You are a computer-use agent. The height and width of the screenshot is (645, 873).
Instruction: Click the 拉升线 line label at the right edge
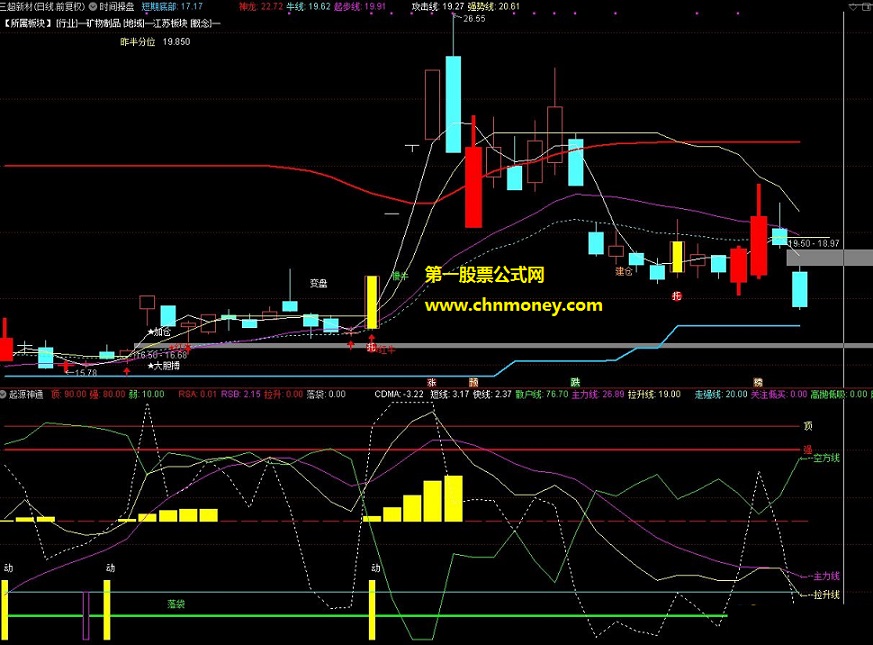coord(826,595)
